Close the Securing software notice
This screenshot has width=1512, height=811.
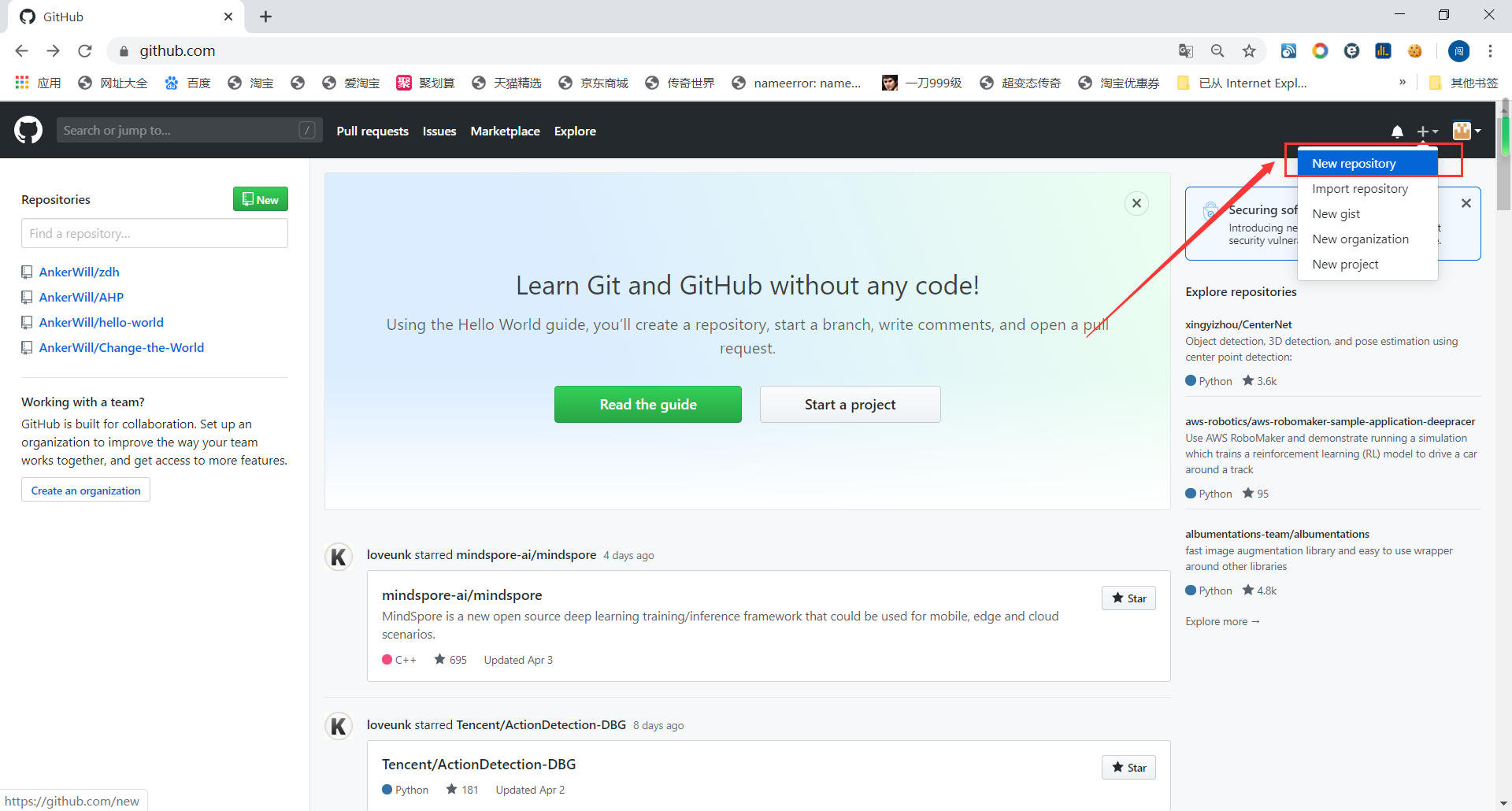click(1466, 203)
